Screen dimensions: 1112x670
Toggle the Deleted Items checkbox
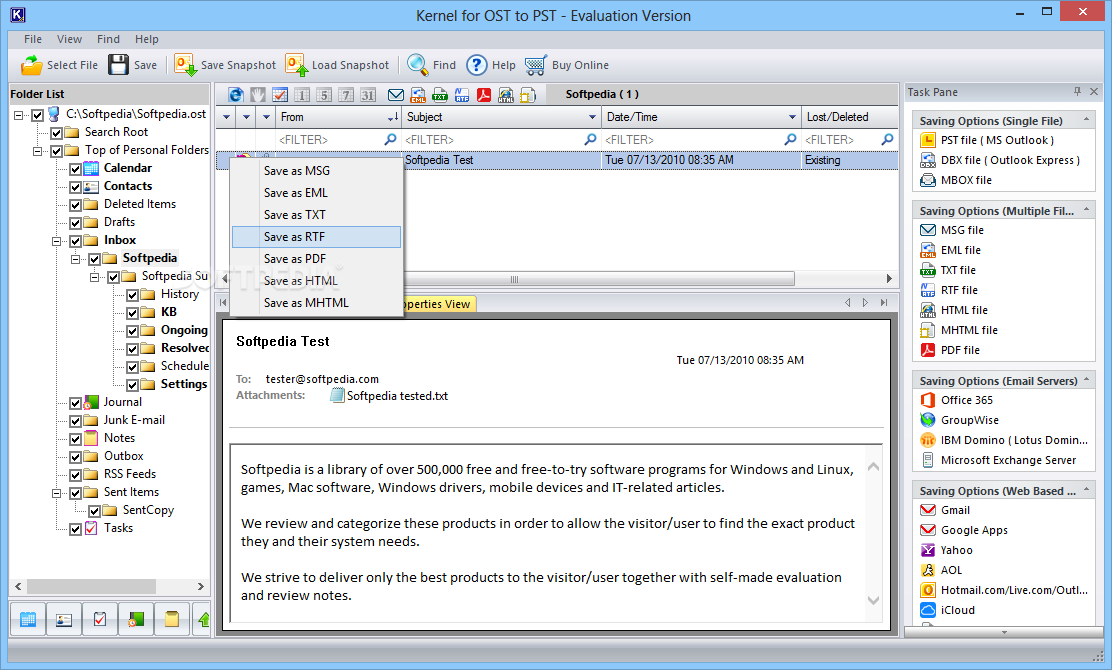coord(75,205)
